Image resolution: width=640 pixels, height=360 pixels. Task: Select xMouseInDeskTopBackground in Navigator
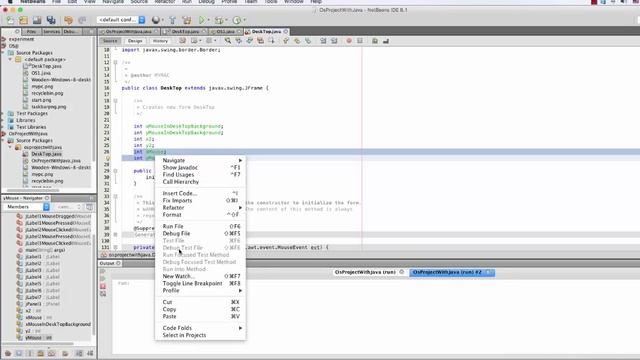[58, 324]
